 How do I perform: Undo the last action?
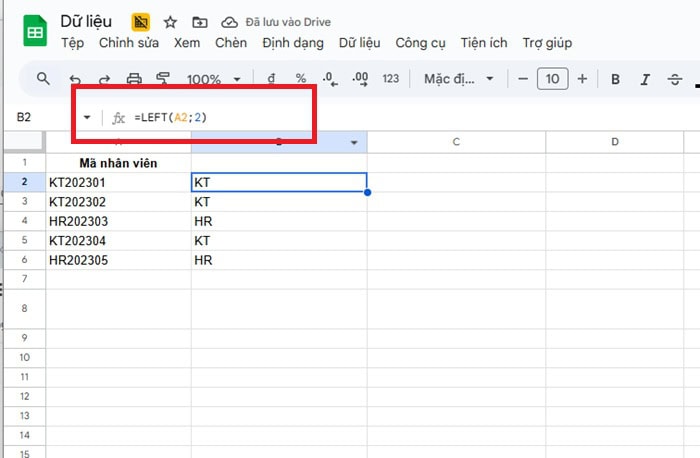click(x=76, y=79)
